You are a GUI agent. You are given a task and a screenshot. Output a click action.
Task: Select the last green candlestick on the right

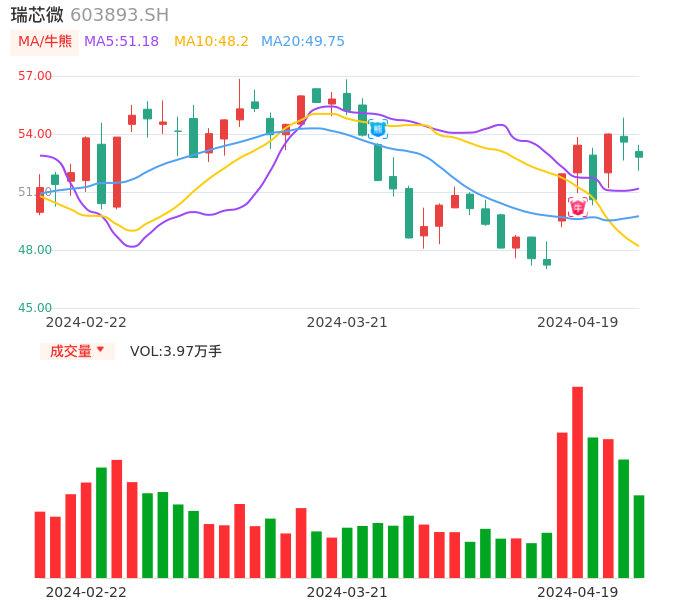pyautogui.click(x=639, y=154)
